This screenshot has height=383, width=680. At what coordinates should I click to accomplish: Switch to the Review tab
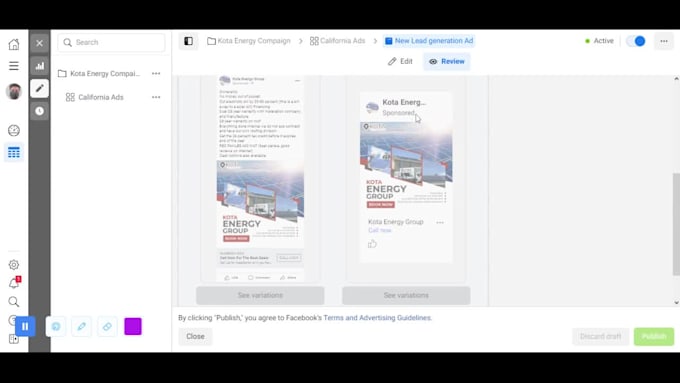(x=447, y=62)
